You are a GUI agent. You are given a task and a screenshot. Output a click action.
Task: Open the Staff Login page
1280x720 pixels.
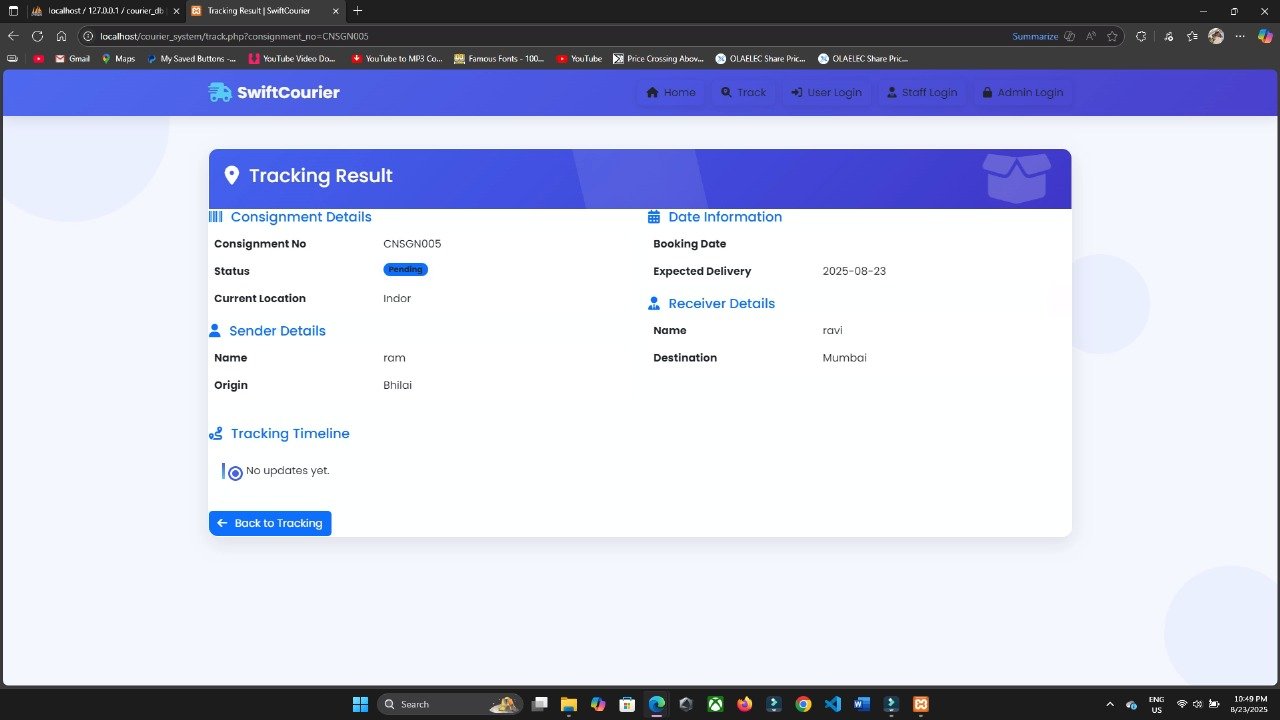point(921,93)
